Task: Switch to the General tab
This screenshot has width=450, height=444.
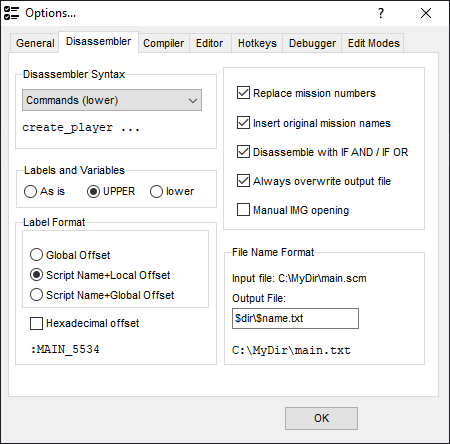Action: pyautogui.click(x=35, y=43)
